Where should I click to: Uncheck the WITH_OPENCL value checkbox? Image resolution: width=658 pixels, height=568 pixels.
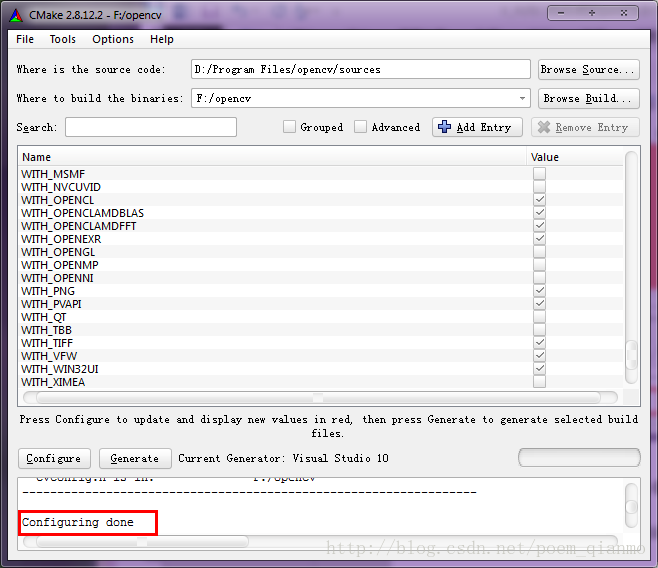point(539,200)
